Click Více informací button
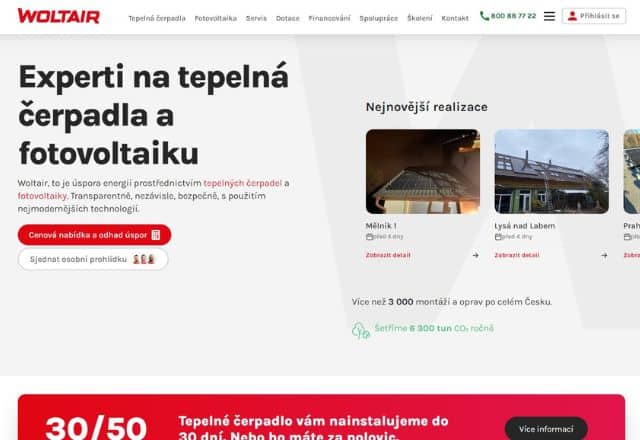 pyautogui.click(x=546, y=429)
